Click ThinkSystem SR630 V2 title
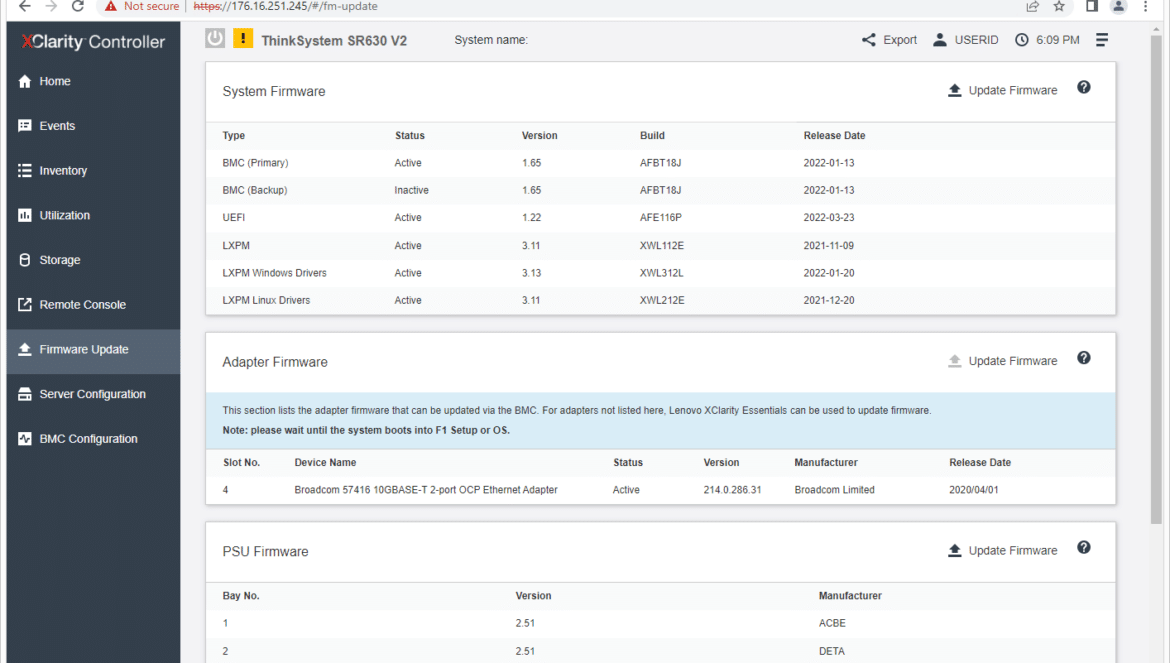This screenshot has height=663, width=1170. [334, 40]
